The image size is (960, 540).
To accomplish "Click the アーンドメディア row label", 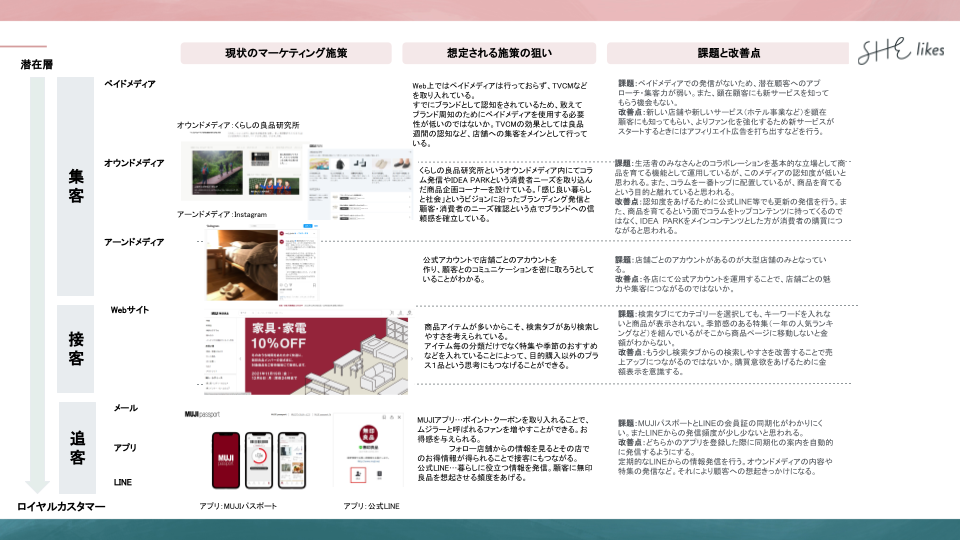I will pos(134,242).
